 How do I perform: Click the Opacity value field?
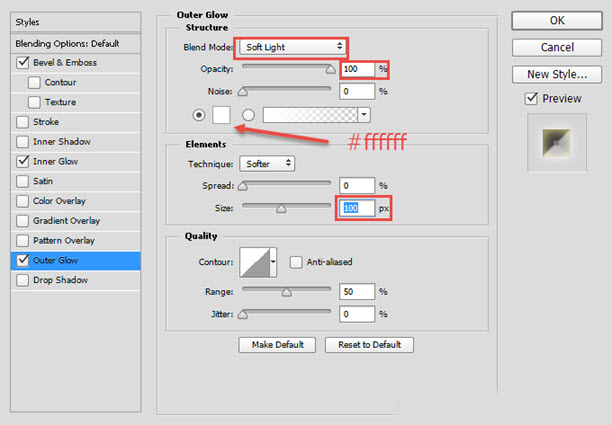click(x=357, y=69)
